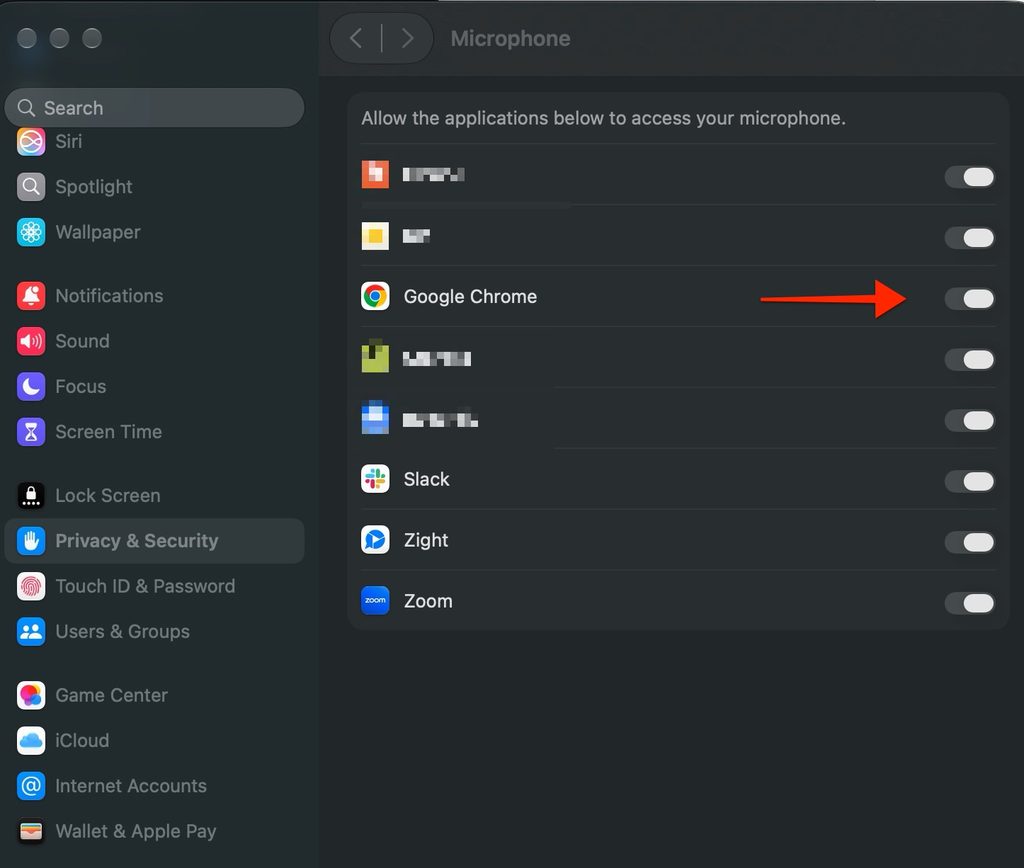Toggle switch for blurred green app
1024x868 pixels.
[970, 359]
